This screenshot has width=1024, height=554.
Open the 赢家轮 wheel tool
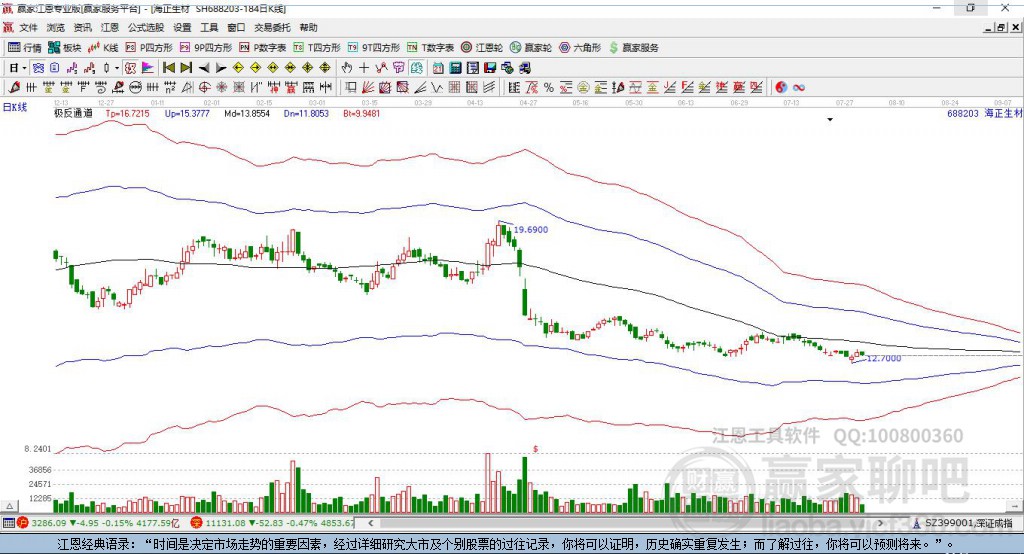[x=531, y=48]
